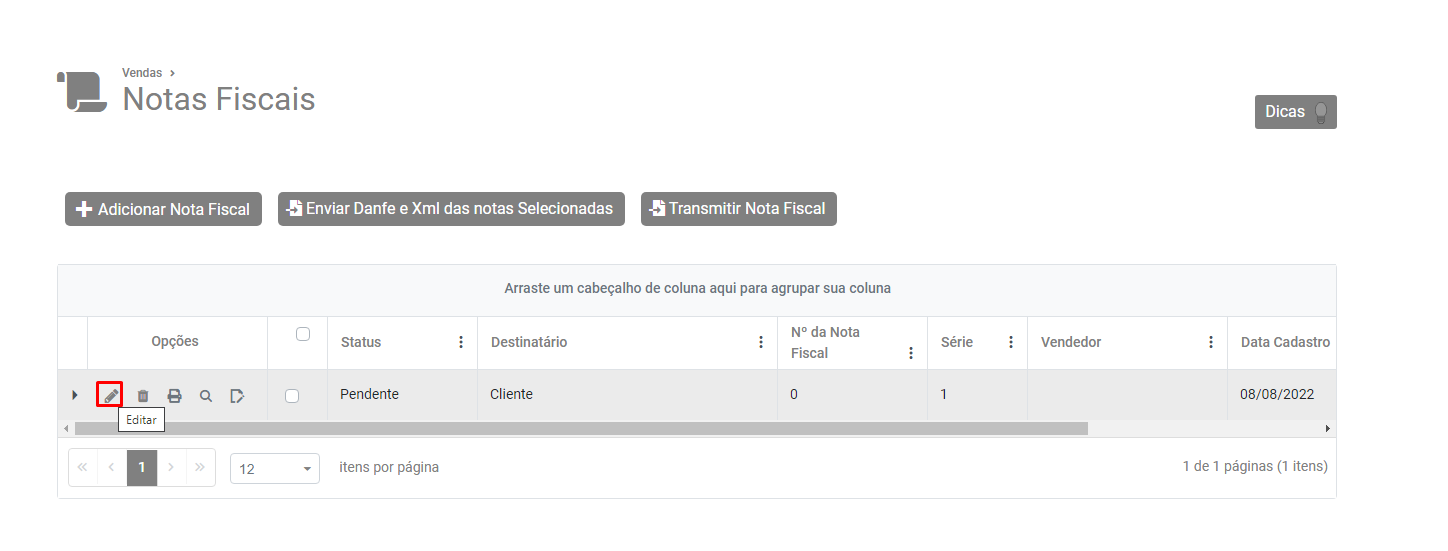Click Adicionar Nota Fiscal button
The height and width of the screenshot is (551, 1448).
pyautogui.click(x=163, y=209)
